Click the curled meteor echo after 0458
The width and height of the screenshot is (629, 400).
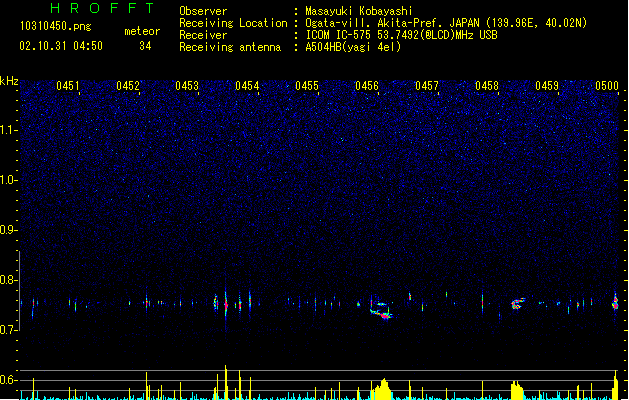click(x=517, y=303)
